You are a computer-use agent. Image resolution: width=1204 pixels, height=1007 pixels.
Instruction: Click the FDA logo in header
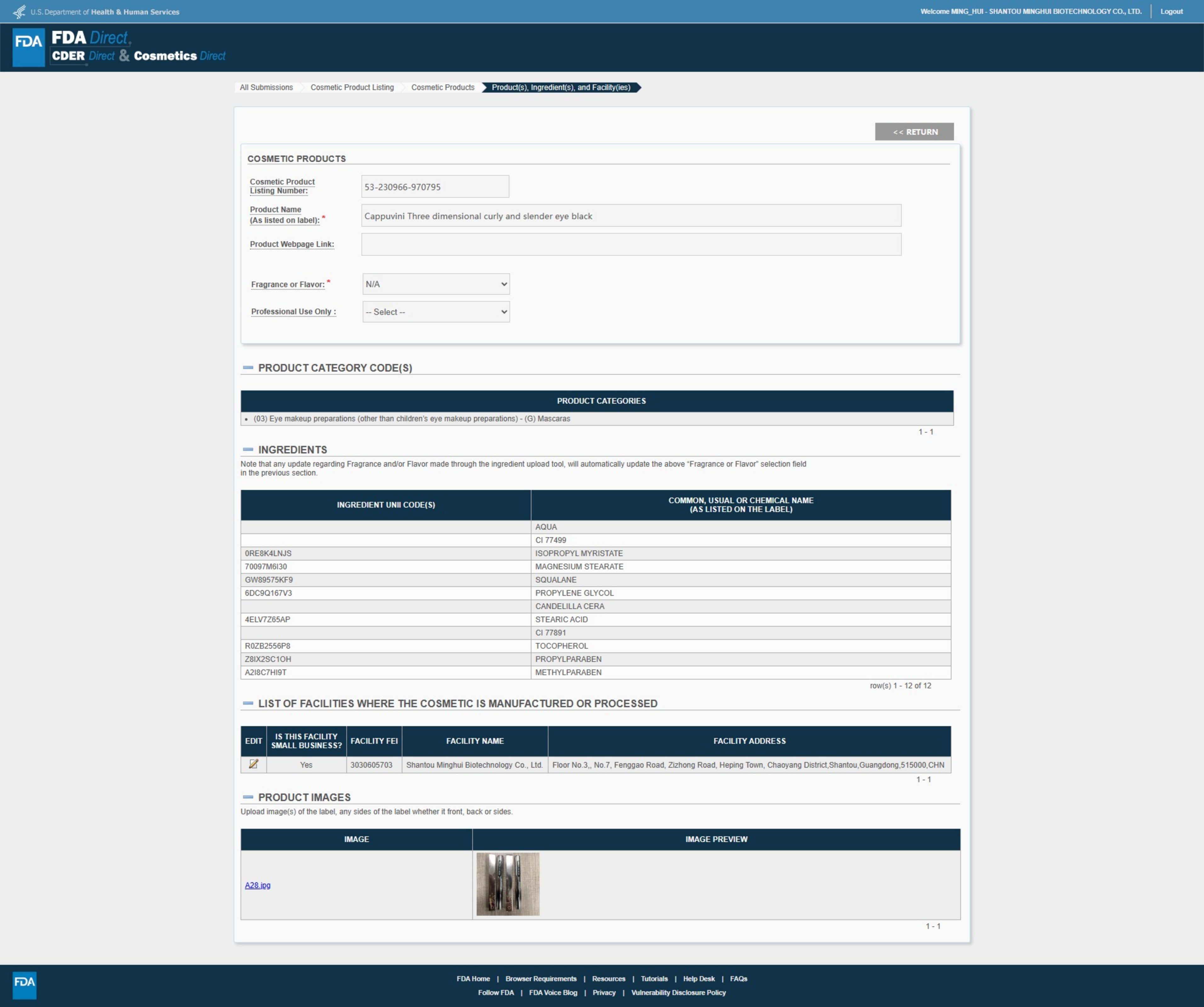(29, 47)
